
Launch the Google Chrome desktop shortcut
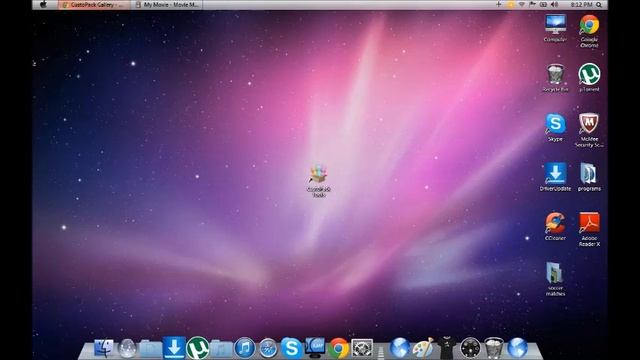tap(589, 31)
